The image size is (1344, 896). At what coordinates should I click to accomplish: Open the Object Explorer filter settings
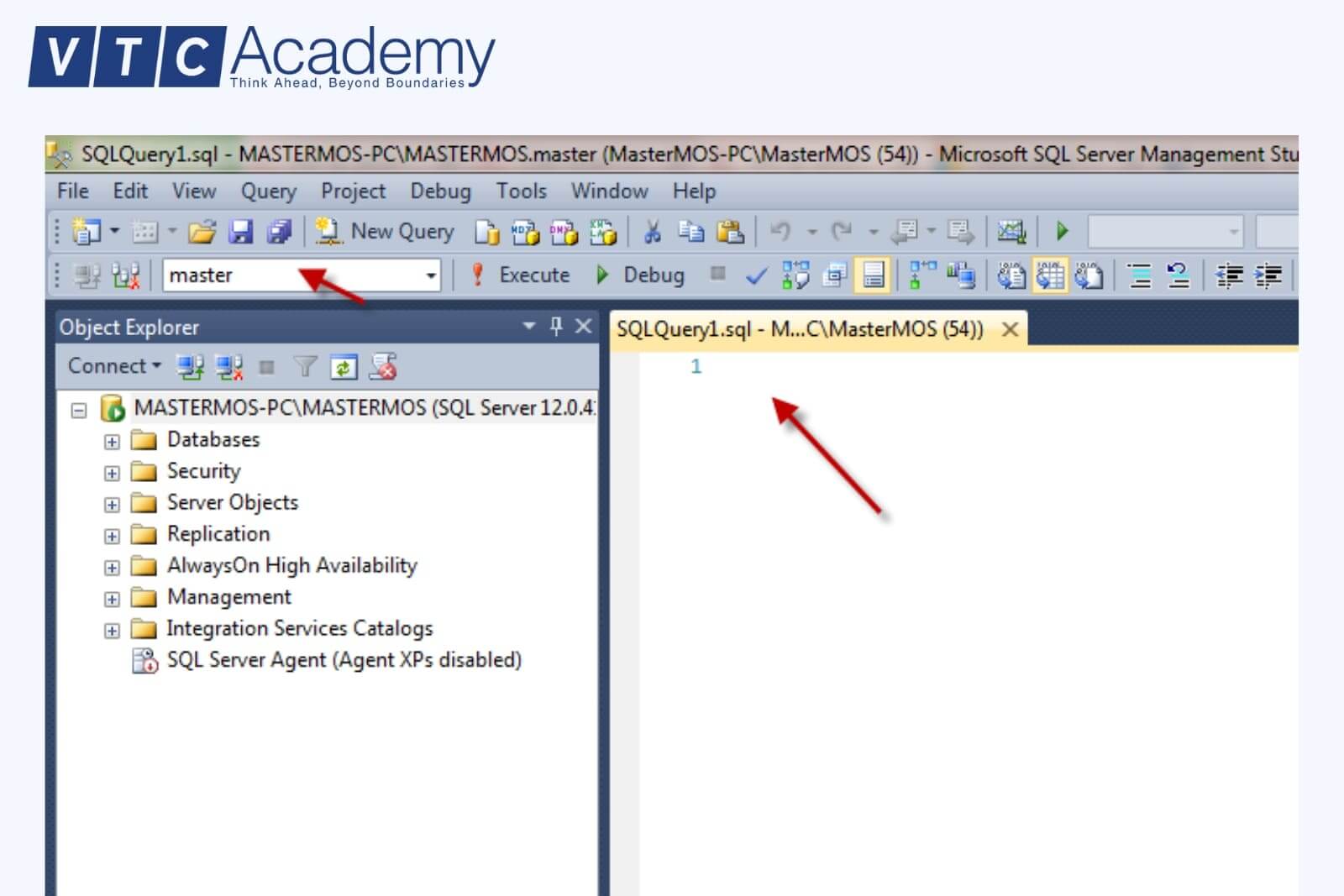coord(306,367)
